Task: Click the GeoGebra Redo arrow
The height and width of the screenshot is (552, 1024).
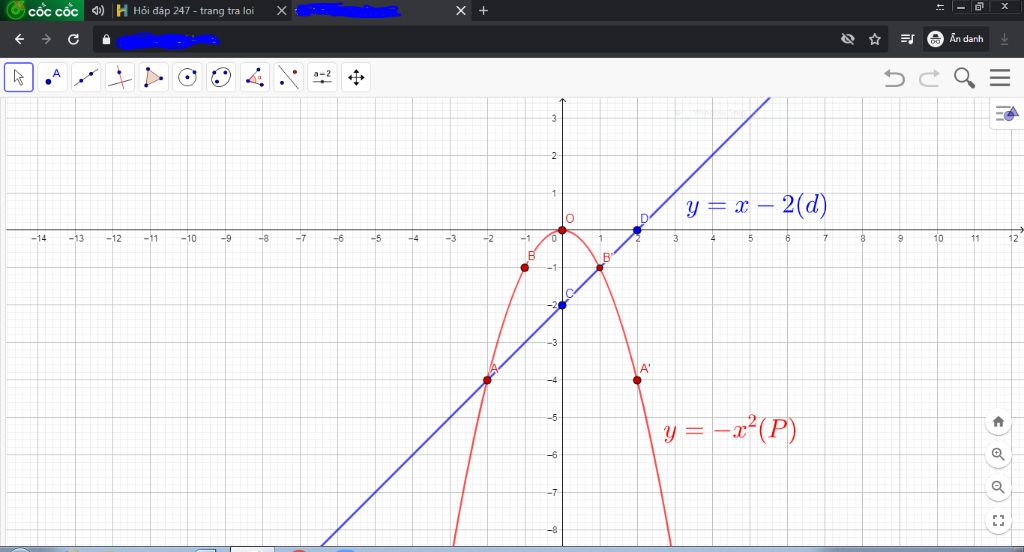Action: tap(929, 78)
